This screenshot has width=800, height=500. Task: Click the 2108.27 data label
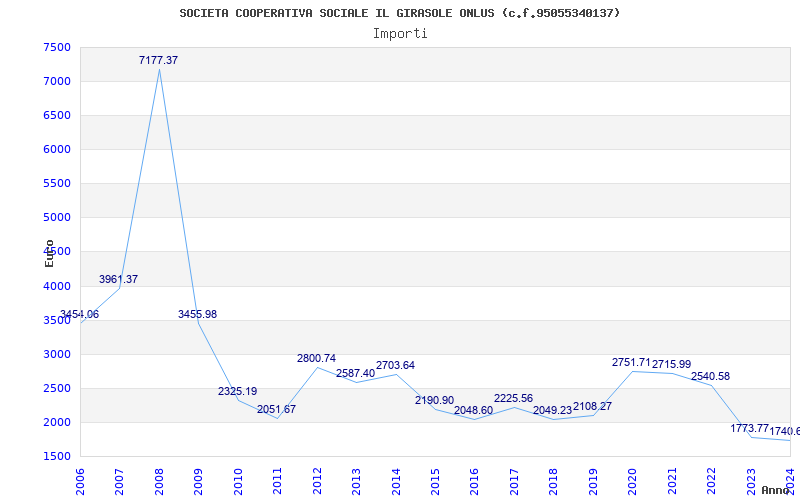click(592, 406)
